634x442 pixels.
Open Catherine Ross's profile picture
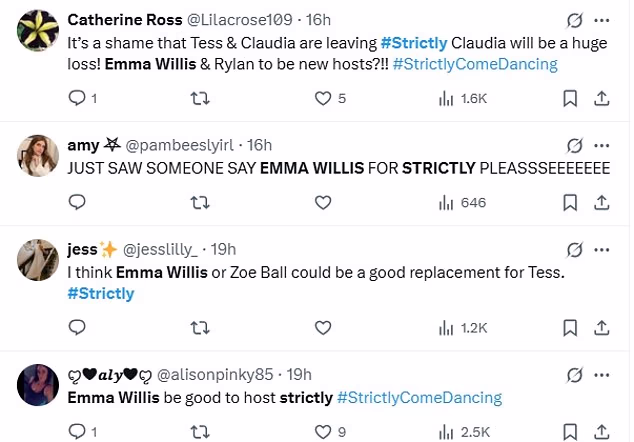[x=39, y=34]
